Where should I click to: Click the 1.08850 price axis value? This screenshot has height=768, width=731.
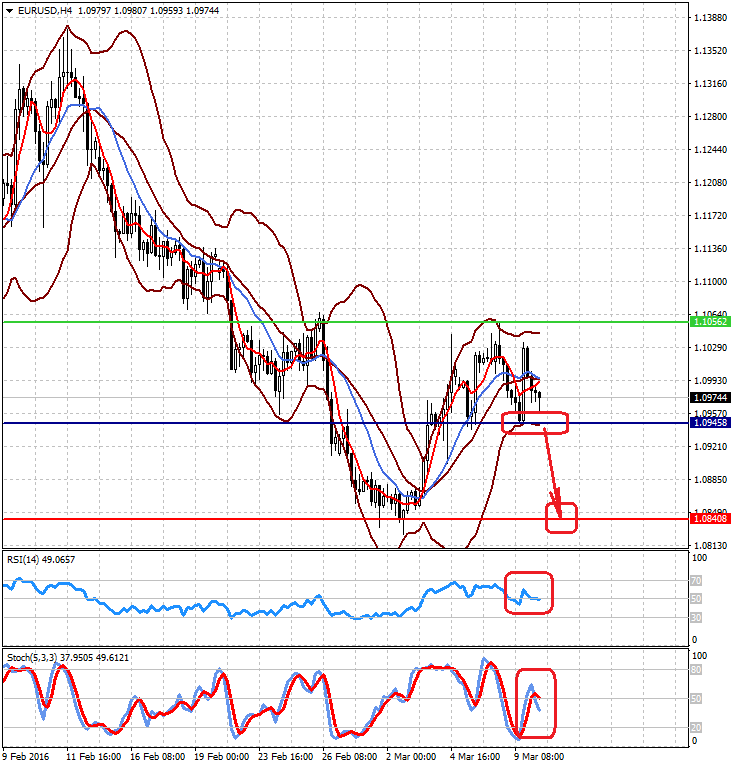[710, 480]
